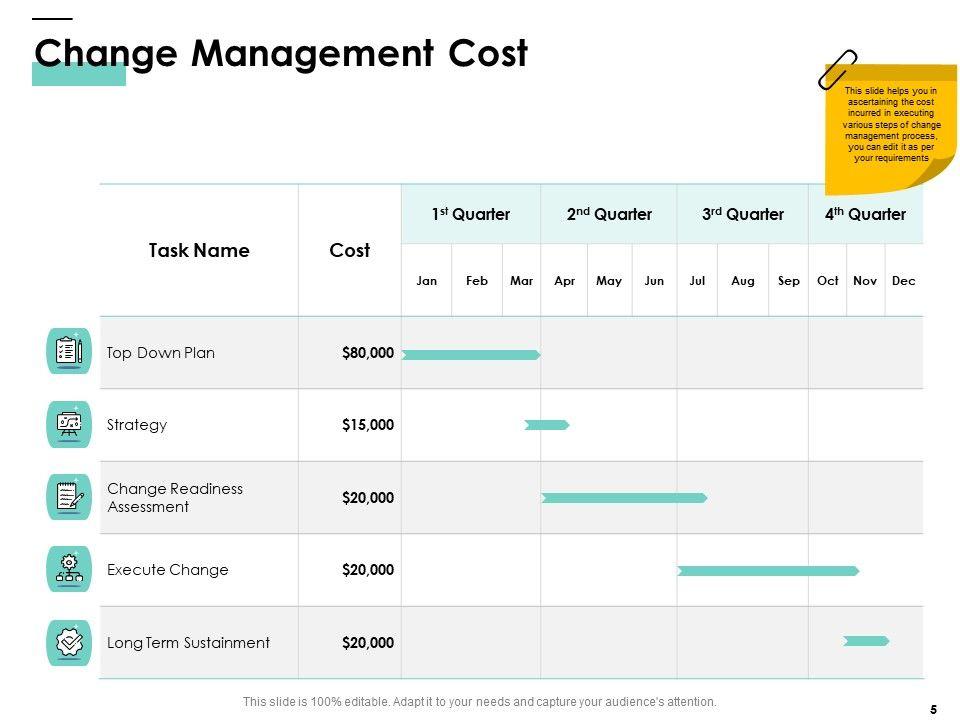Click the Aug month header cell
Viewport: 960px width, 720px height.
[743, 281]
